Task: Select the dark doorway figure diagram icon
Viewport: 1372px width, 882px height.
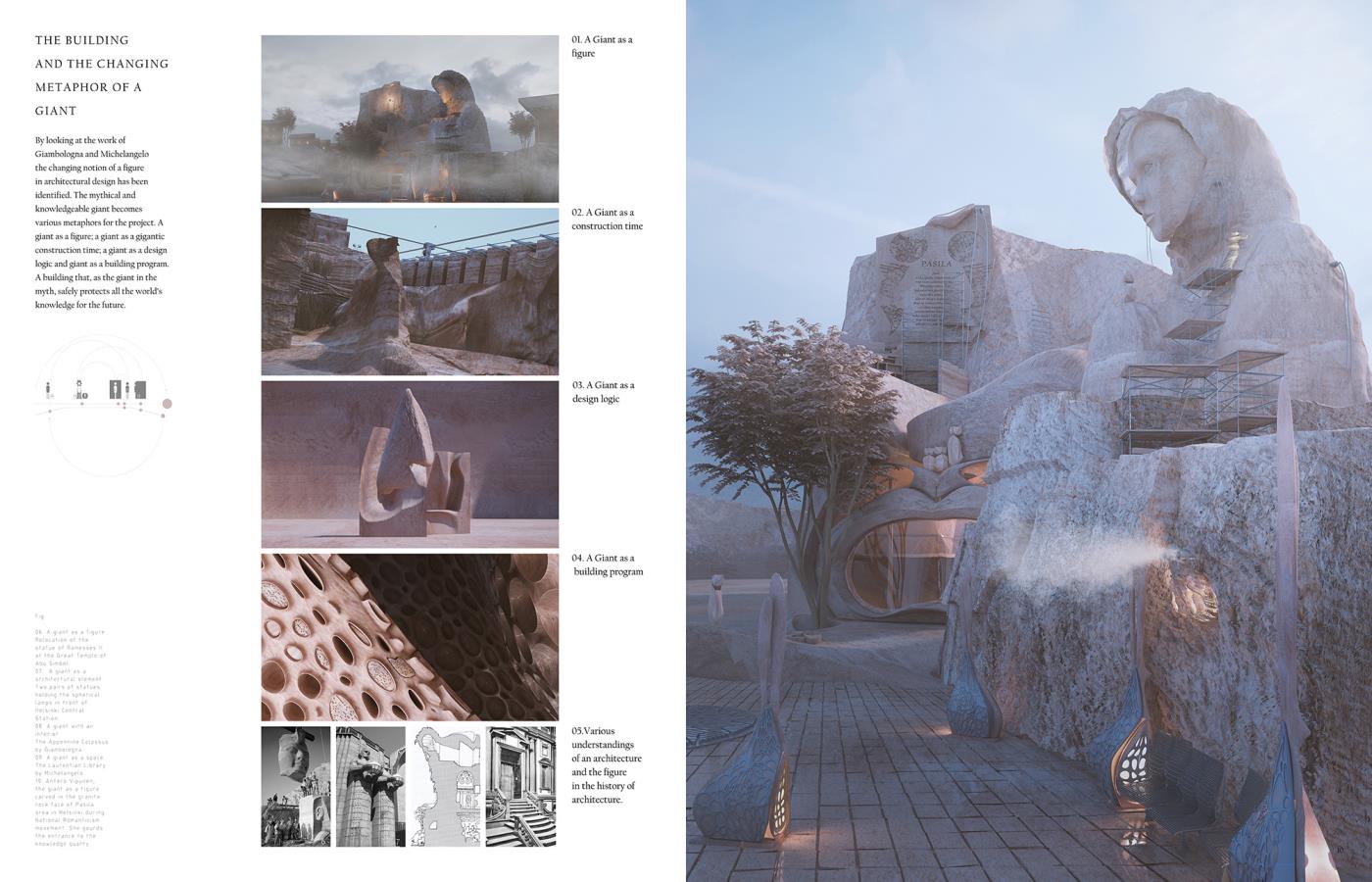Action: click(116, 388)
